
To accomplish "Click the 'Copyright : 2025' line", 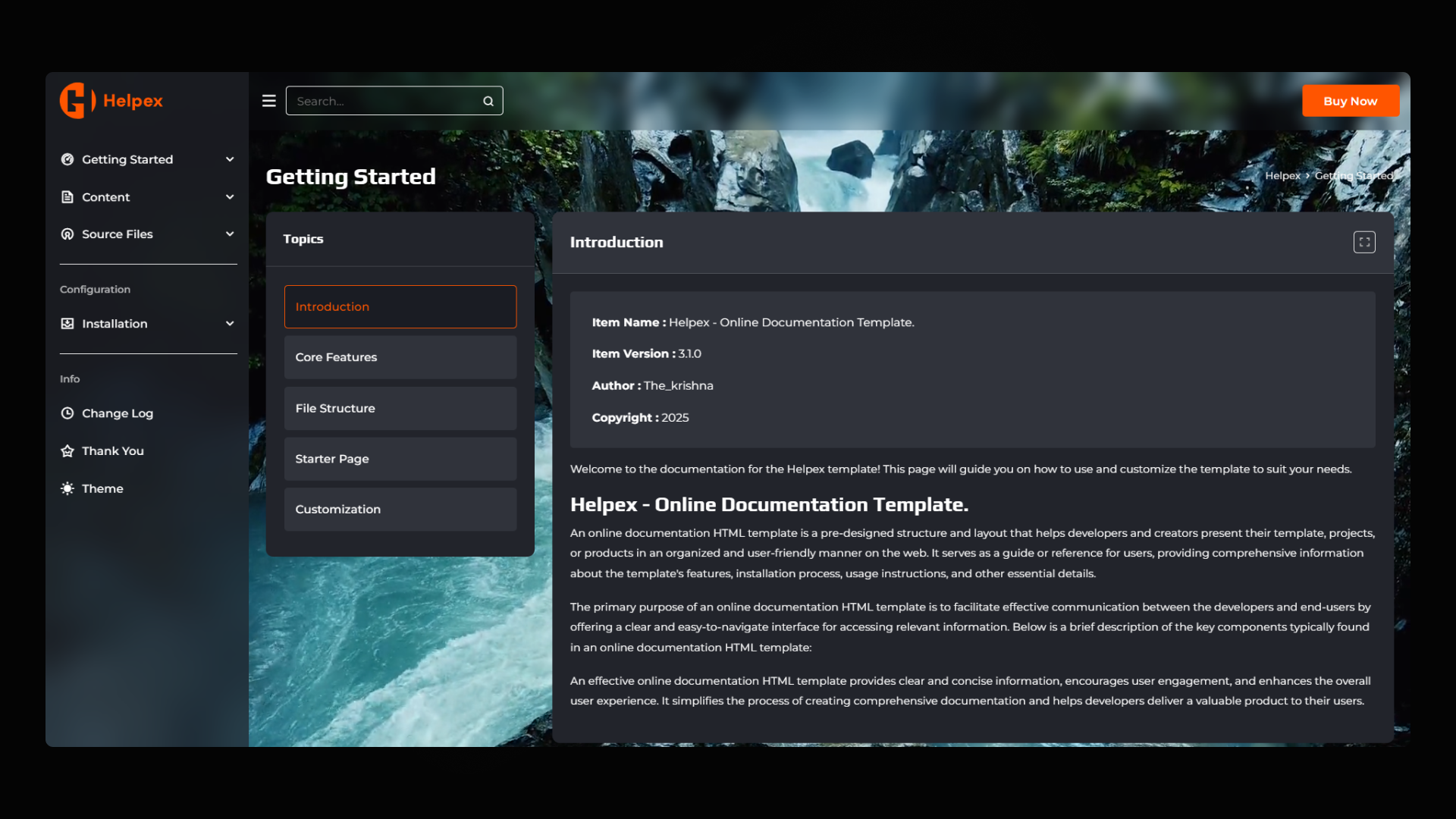I will 641,418.
